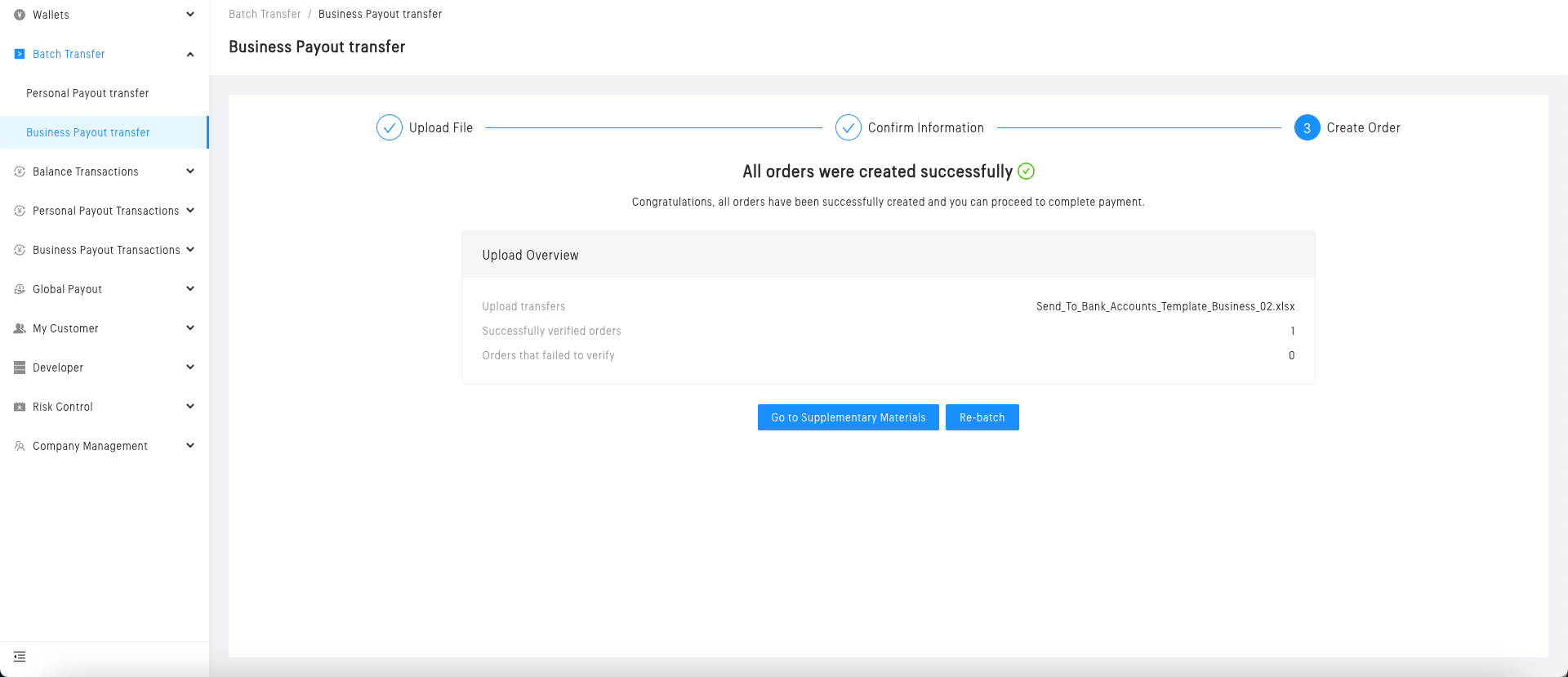The height and width of the screenshot is (677, 1568).
Task: Click Go to Supplementary Materials button
Action: (x=849, y=417)
